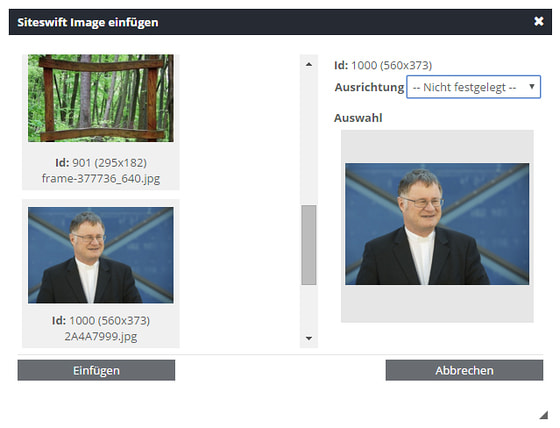The height and width of the screenshot is (428, 560).
Task: Click the Ausrichtung label
Action: [x=369, y=87]
